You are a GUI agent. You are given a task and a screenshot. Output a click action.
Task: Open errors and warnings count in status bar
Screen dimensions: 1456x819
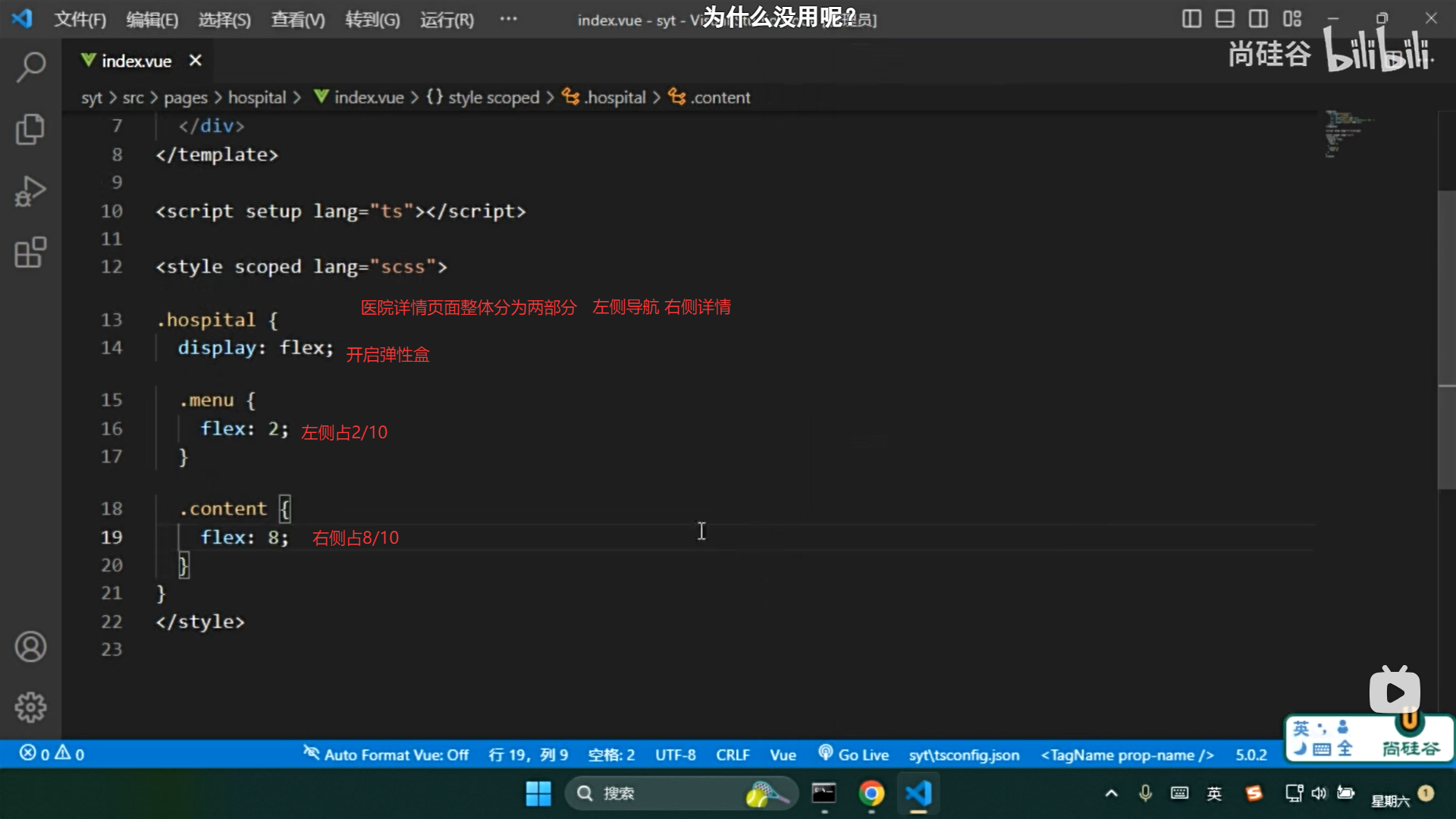point(52,754)
